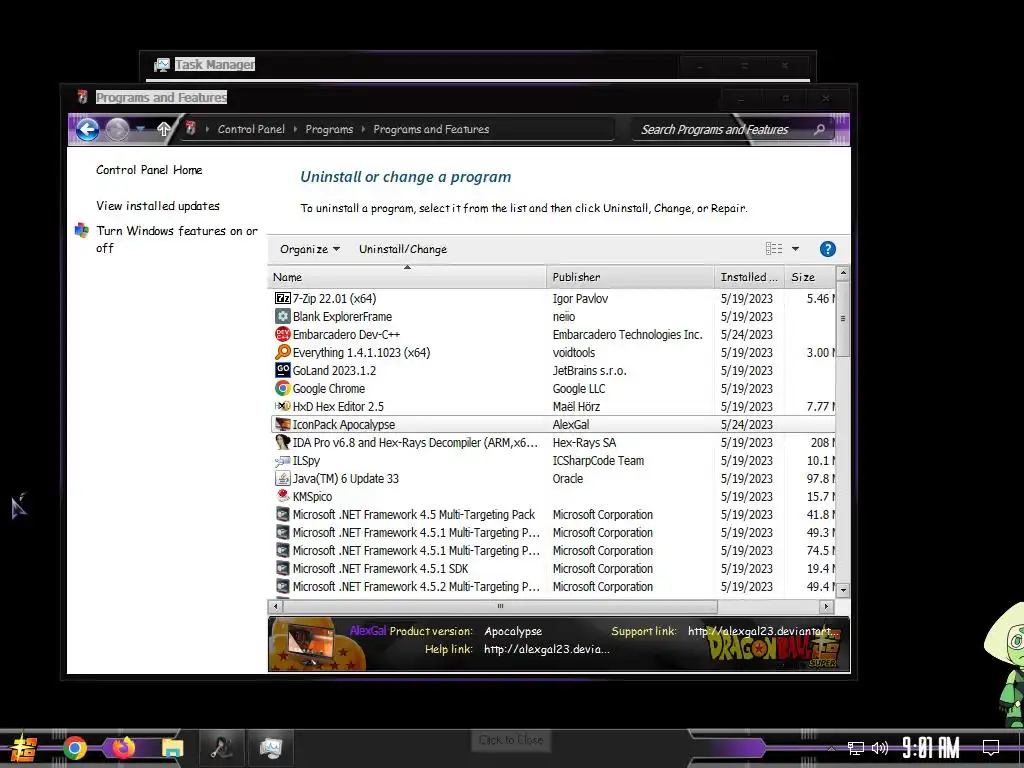Click the Oracle publisher cell
The width and height of the screenshot is (1024, 768).
568,479
